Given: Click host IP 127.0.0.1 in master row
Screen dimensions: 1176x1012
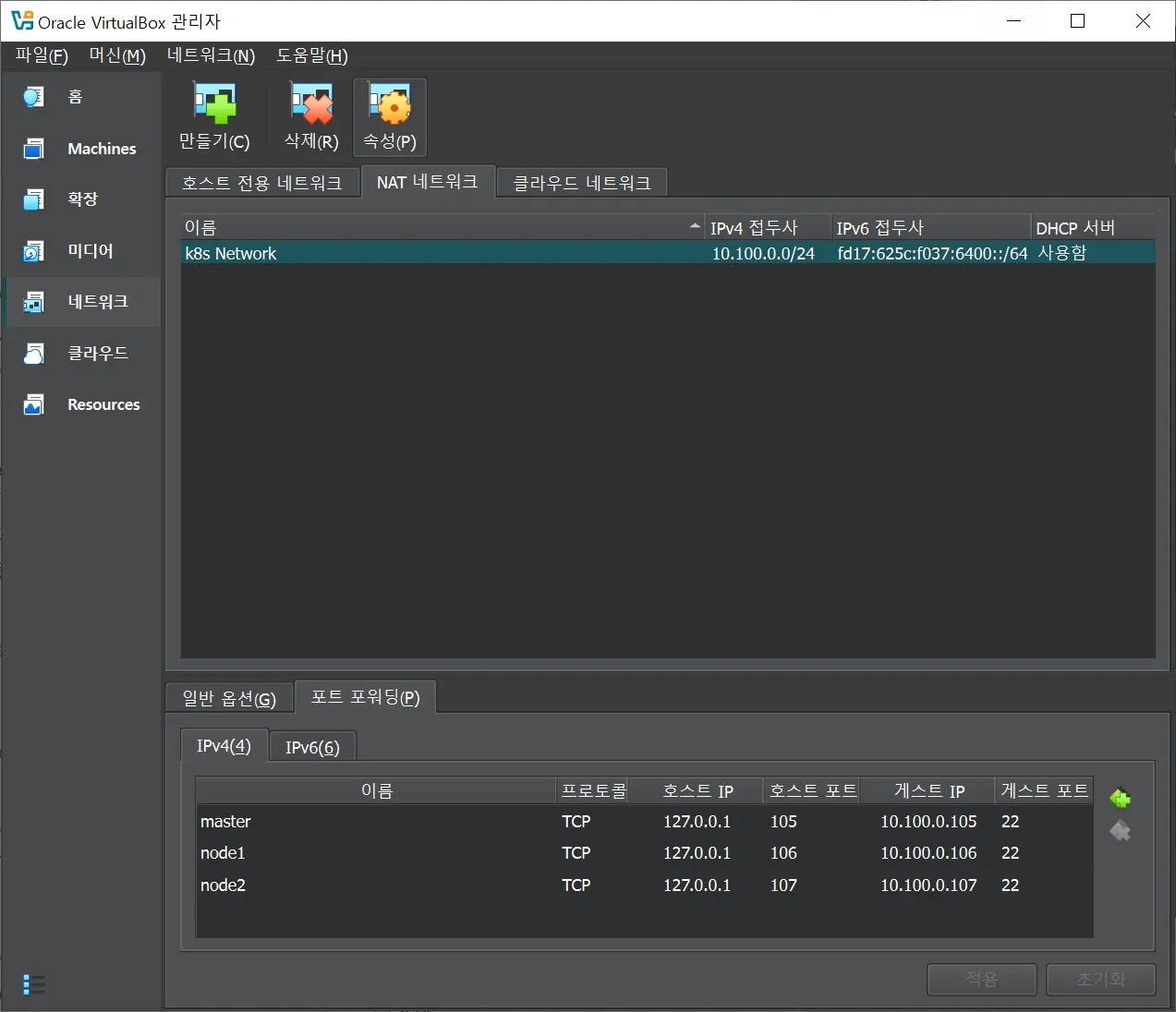Looking at the screenshot, I should click(x=697, y=822).
